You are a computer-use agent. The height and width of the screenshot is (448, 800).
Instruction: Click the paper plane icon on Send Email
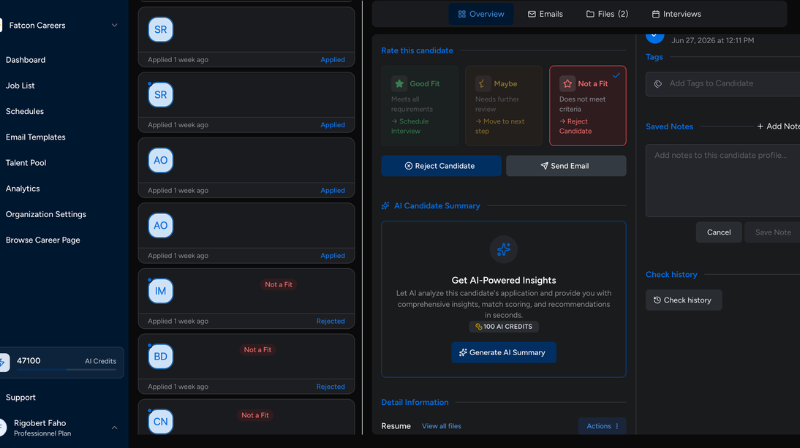point(544,166)
